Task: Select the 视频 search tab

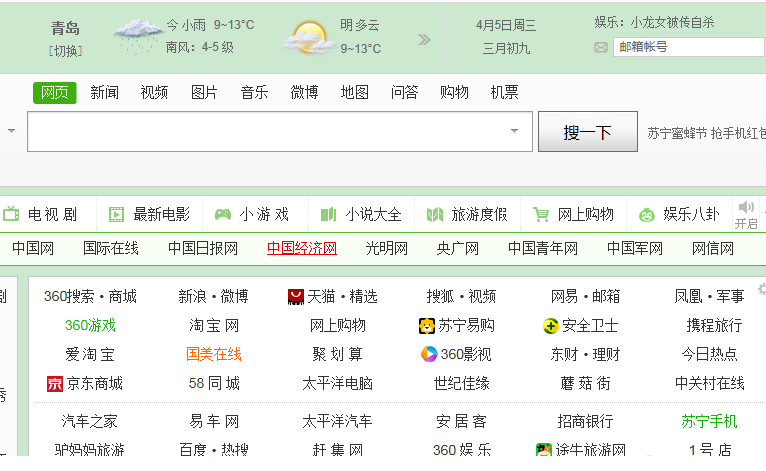Action: (154, 92)
